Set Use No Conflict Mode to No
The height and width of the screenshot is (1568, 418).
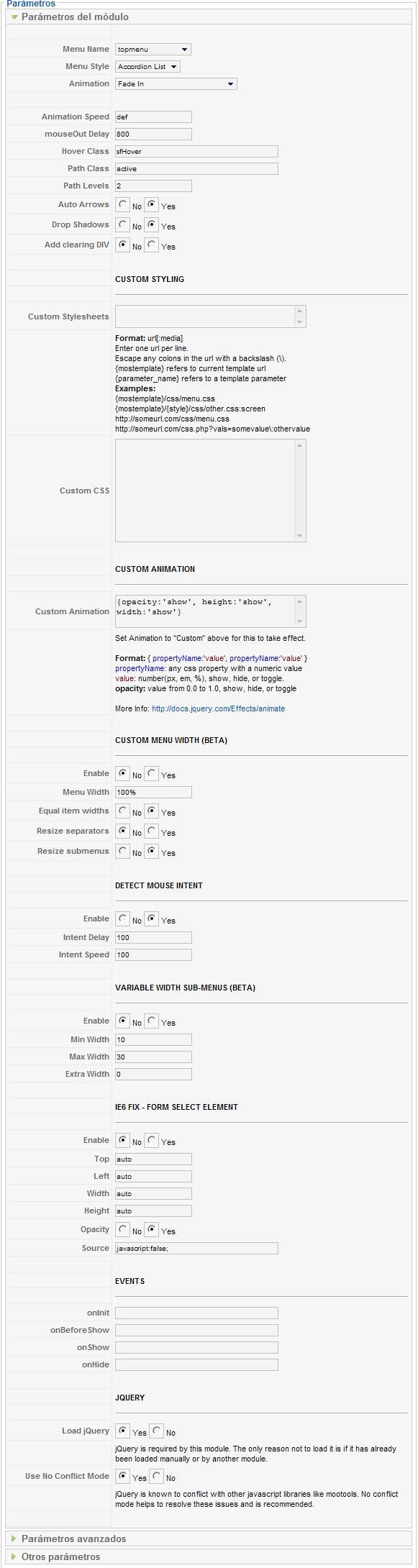[157, 1477]
